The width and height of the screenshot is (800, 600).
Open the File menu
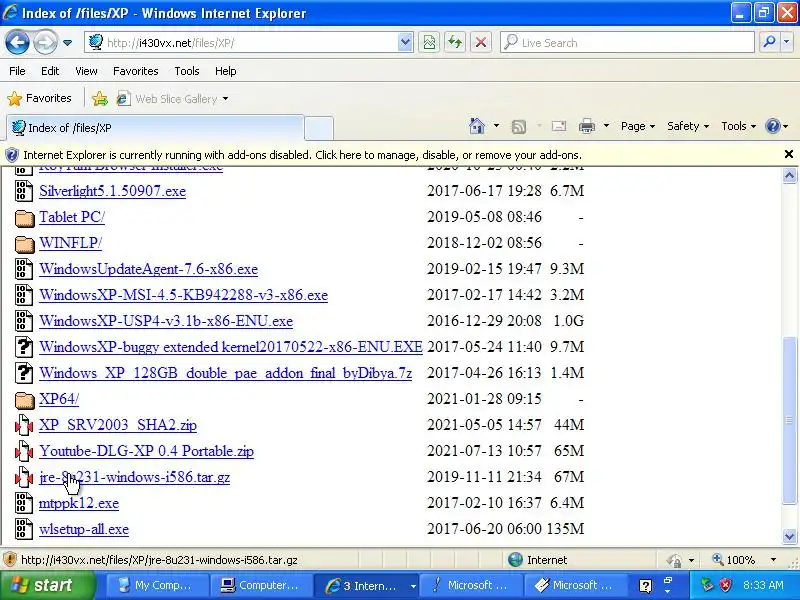pyautogui.click(x=17, y=71)
